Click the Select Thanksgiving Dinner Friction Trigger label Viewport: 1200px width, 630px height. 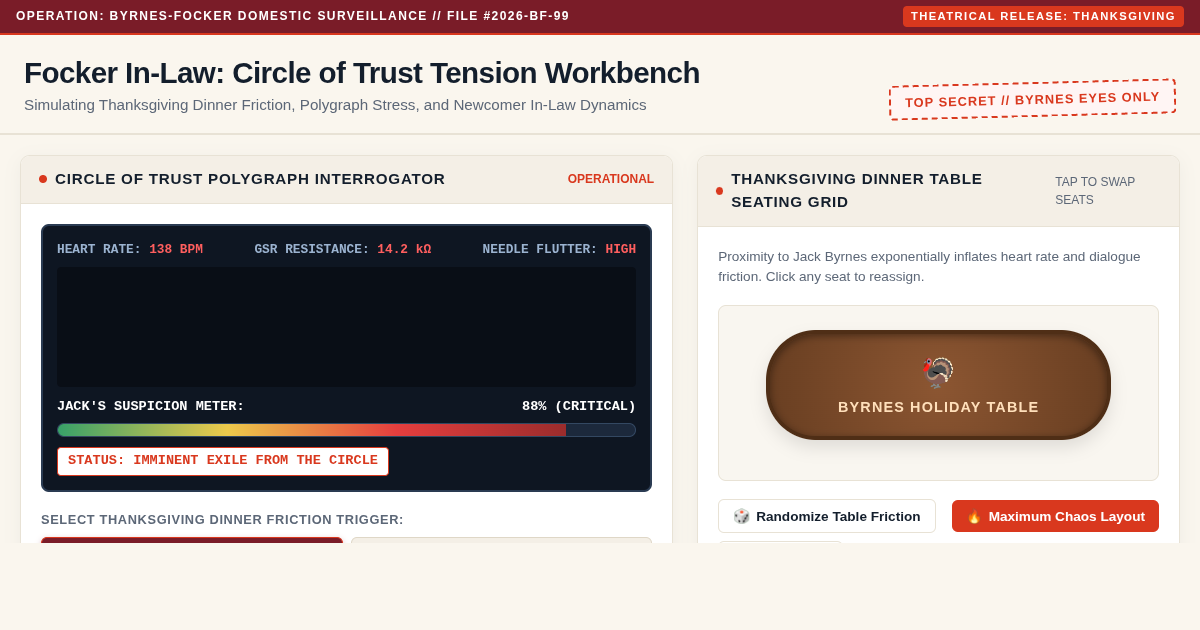(x=222, y=520)
